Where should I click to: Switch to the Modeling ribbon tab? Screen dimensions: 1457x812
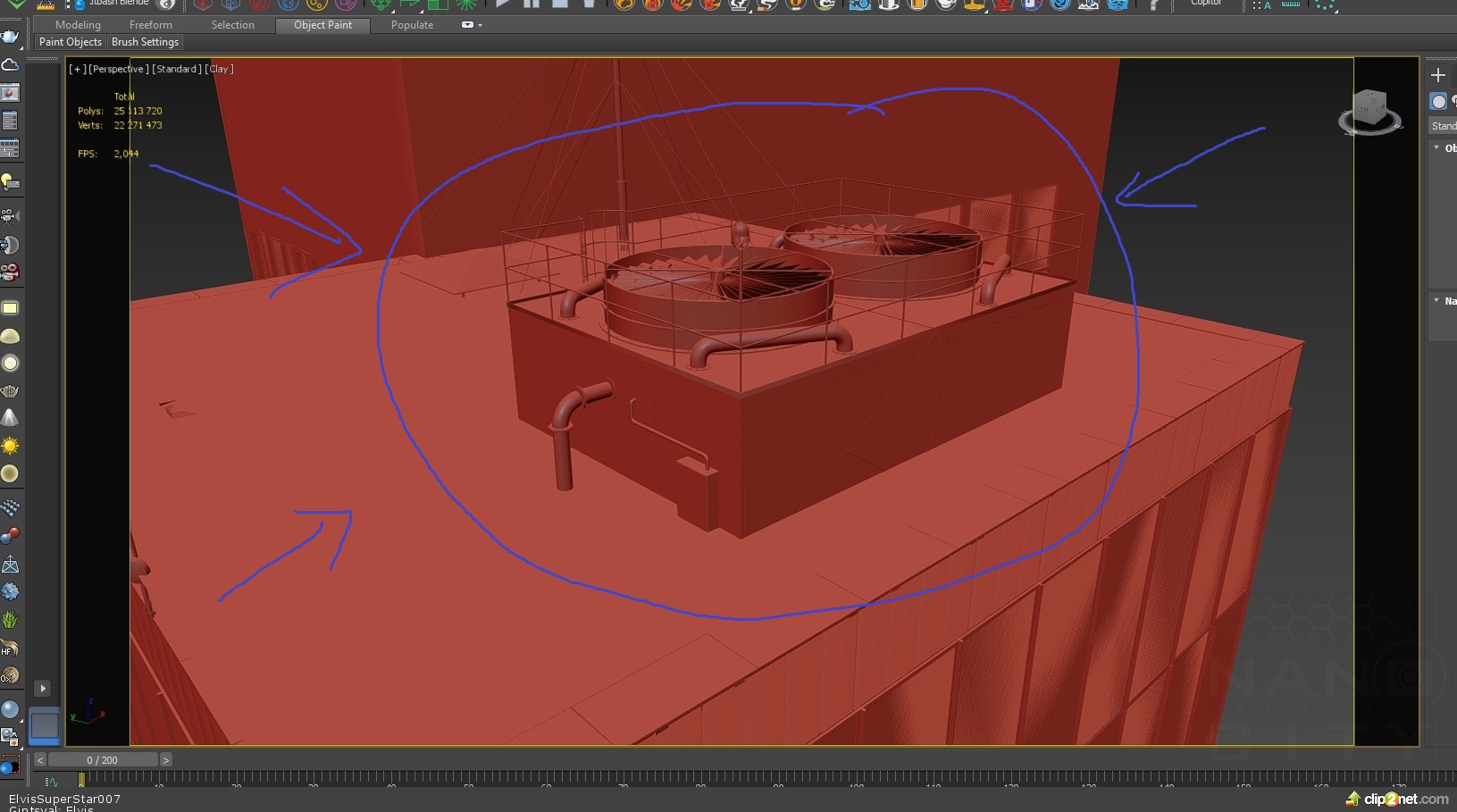pos(78,25)
